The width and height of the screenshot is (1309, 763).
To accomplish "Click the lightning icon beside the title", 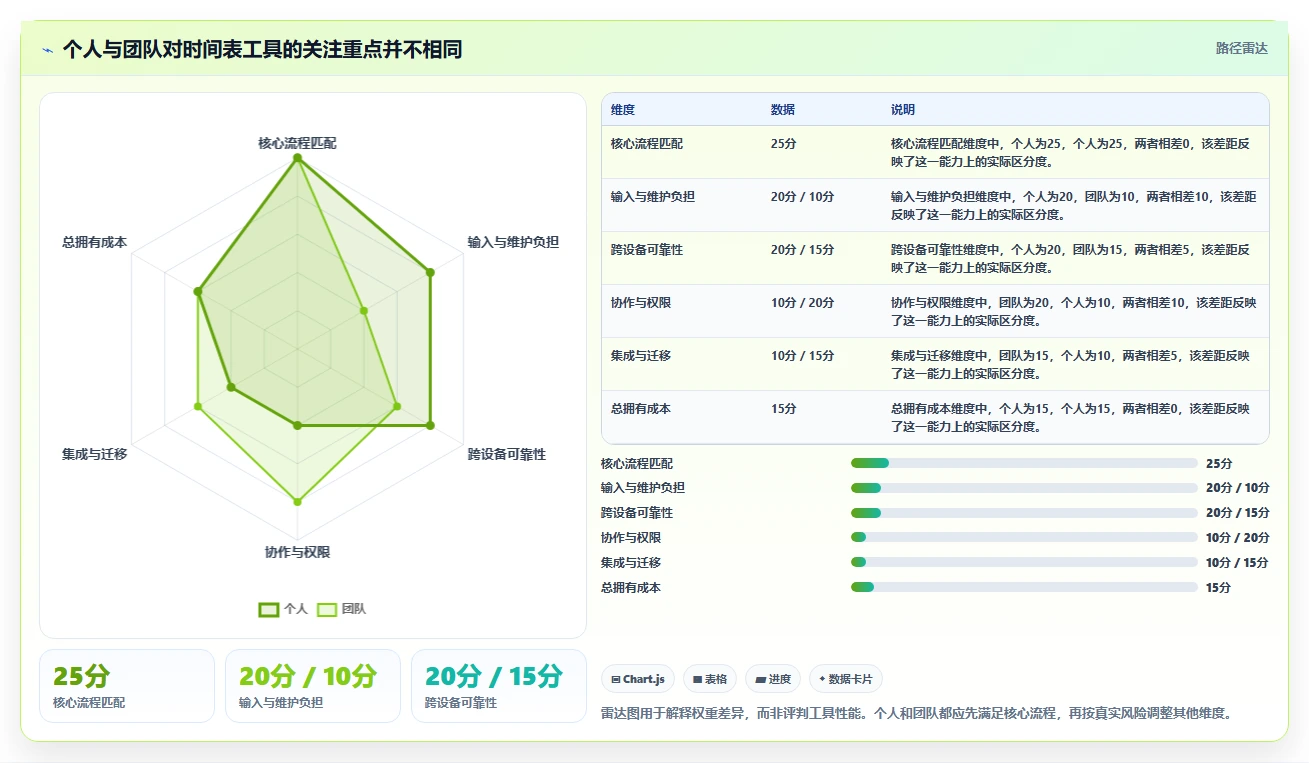I will (x=47, y=50).
